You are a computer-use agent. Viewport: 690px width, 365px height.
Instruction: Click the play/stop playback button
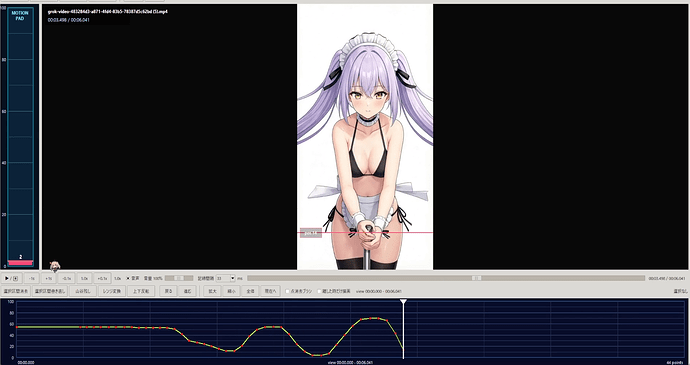point(11,278)
